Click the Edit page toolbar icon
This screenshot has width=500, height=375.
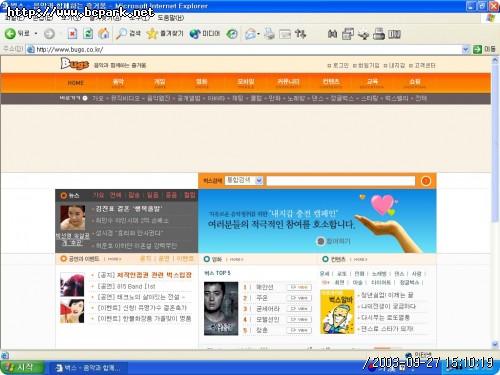285,34
